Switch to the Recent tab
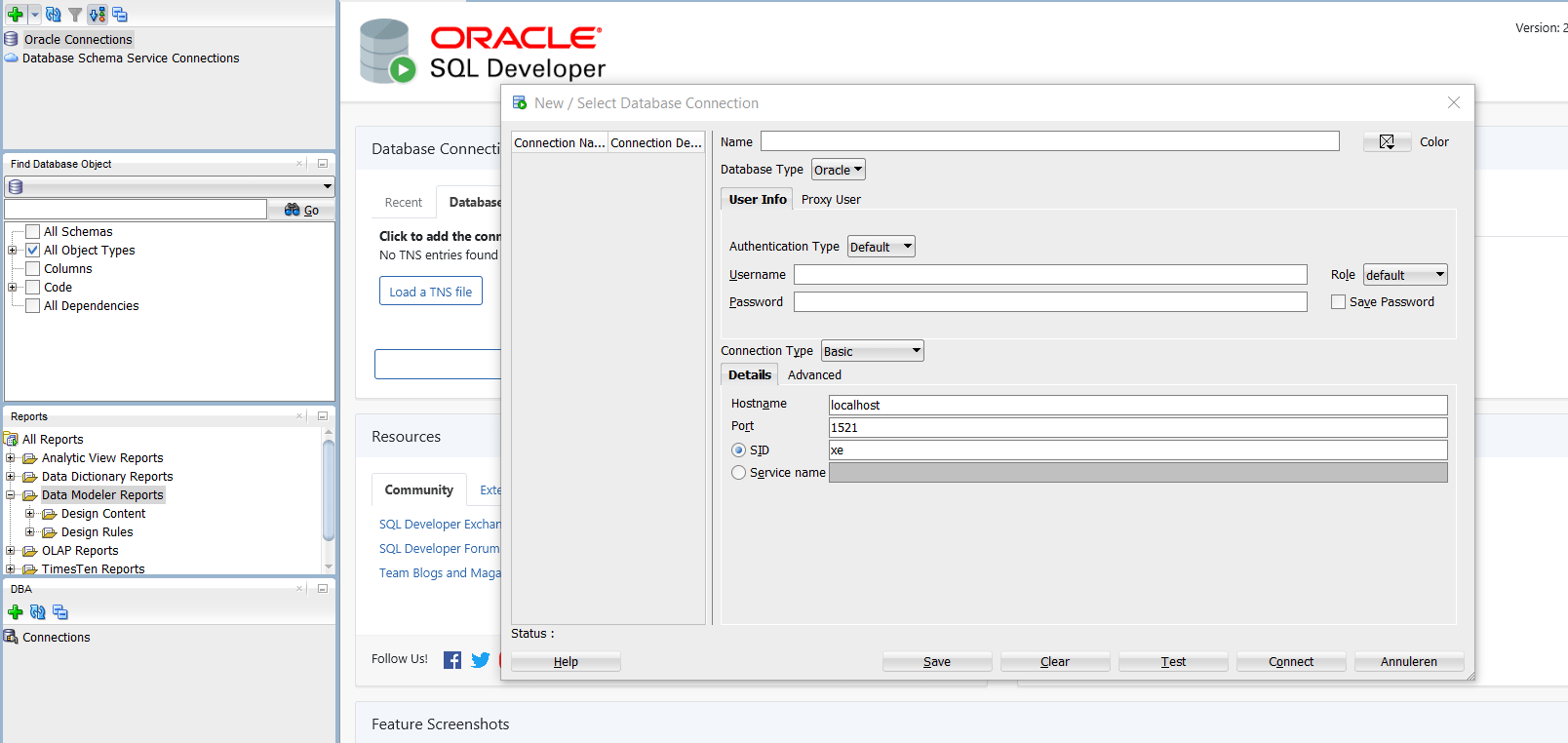The width and height of the screenshot is (1568, 743). click(404, 203)
